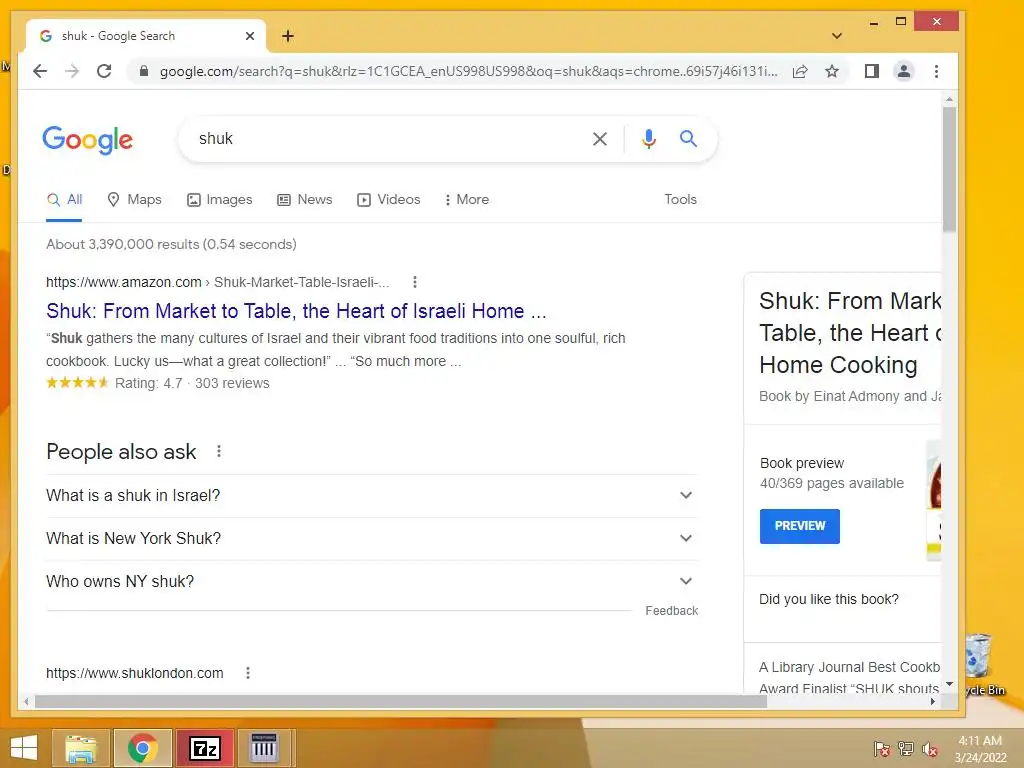1024x768 pixels.
Task: Click the voice search microphone icon
Action: (x=648, y=138)
